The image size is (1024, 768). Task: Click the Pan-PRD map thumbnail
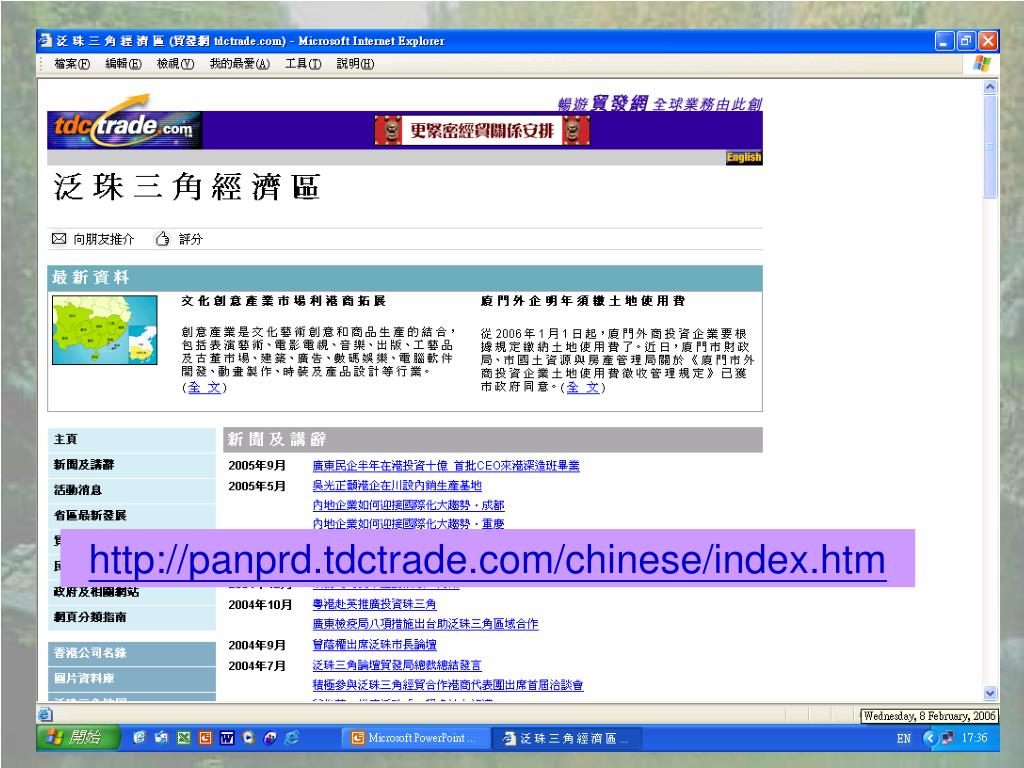(104, 330)
